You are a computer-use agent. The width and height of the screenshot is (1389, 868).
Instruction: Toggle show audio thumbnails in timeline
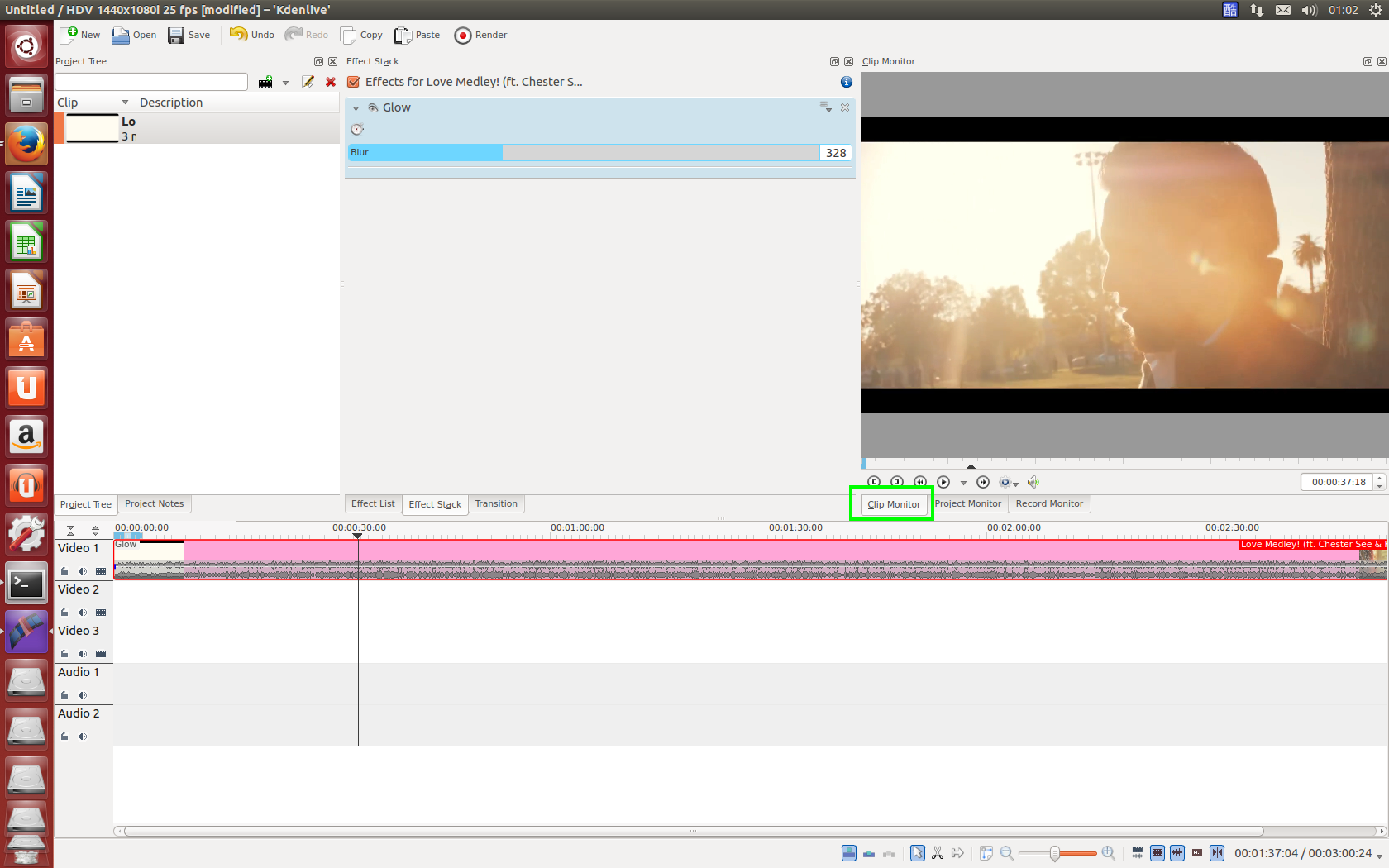point(1177,853)
